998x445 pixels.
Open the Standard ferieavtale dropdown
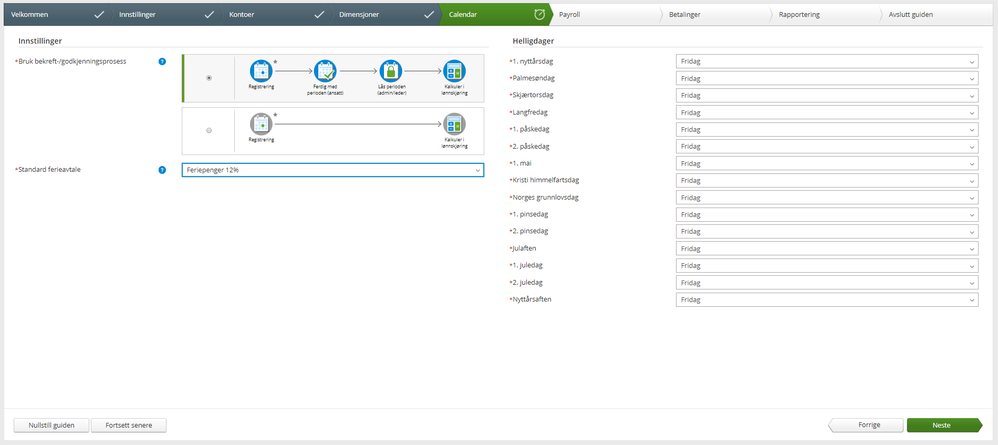tap(333, 170)
